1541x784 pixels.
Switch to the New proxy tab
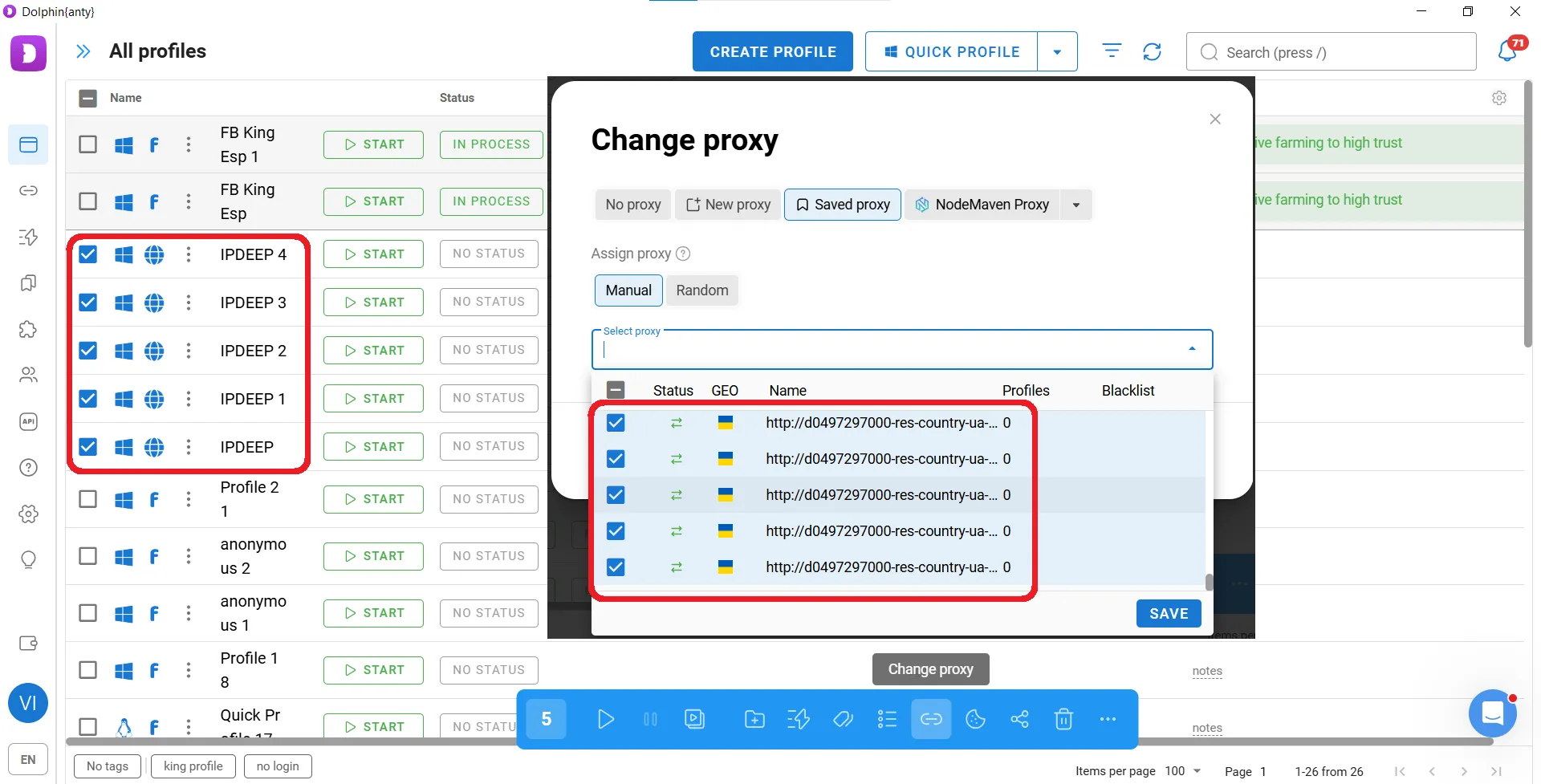[x=728, y=205]
